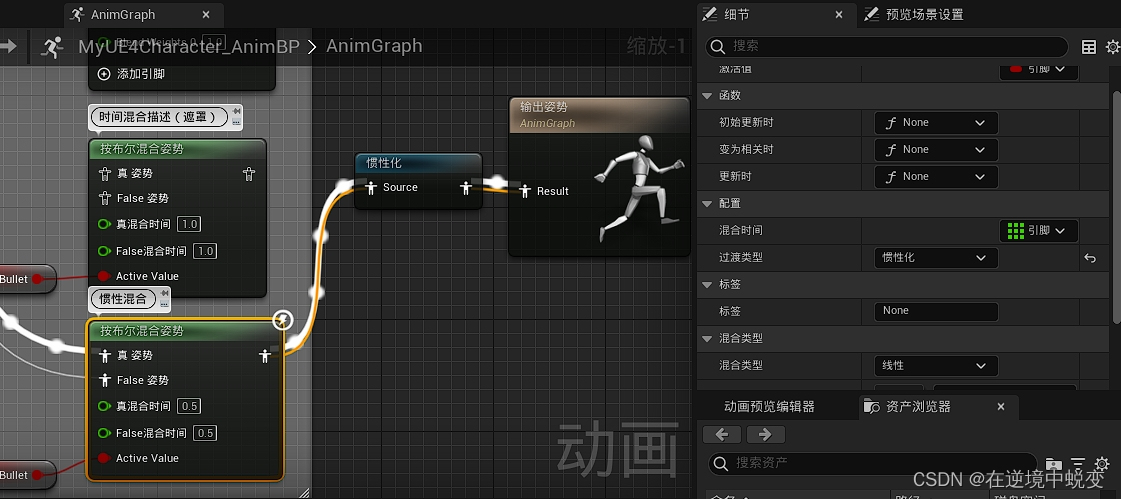Click the False混合时间 green pin with value 0.5
The image size is (1121, 499).
104,433
